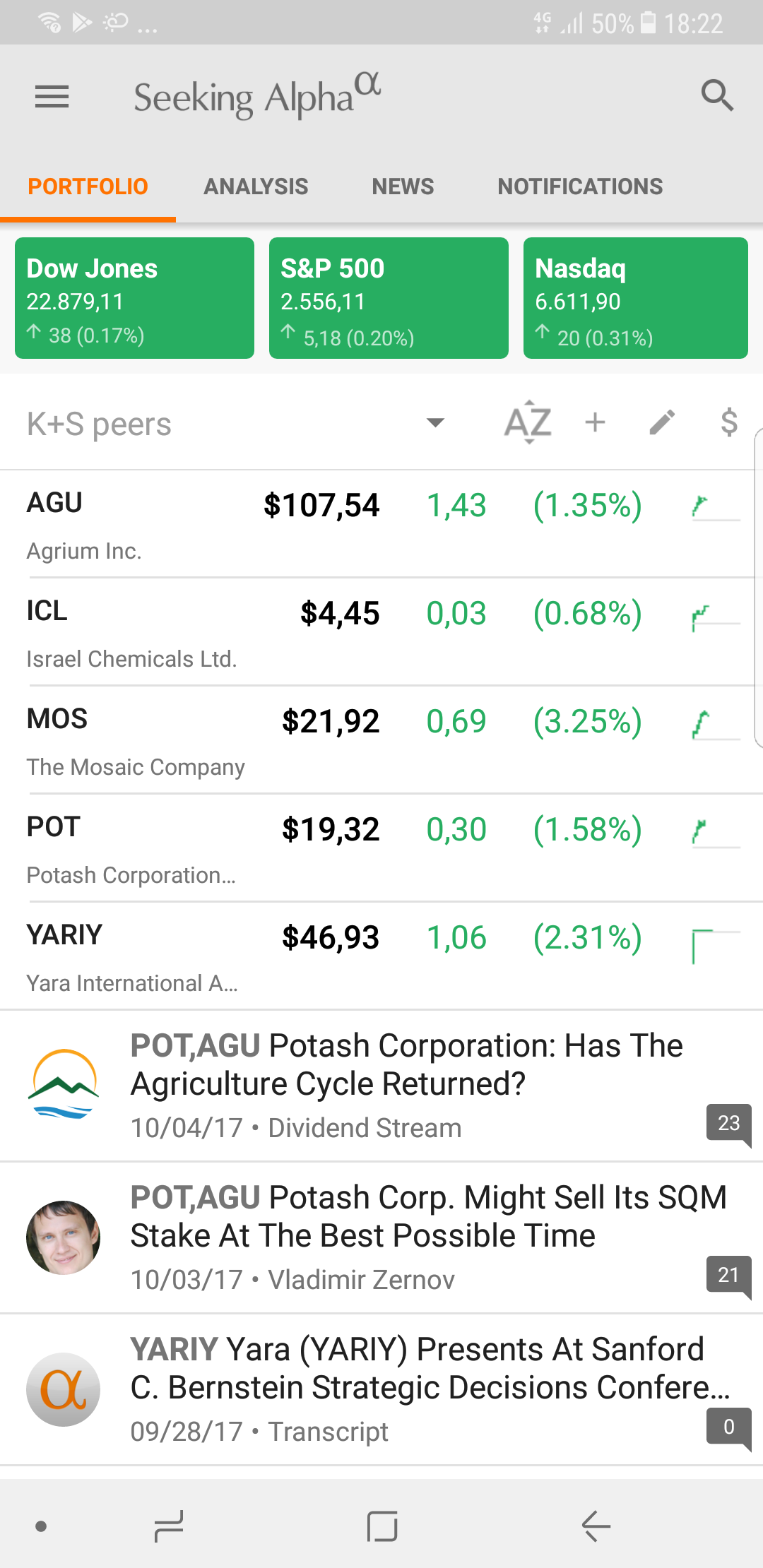Open the Nasdaq index card
Image resolution: width=763 pixels, height=1568 pixels.
pos(635,298)
